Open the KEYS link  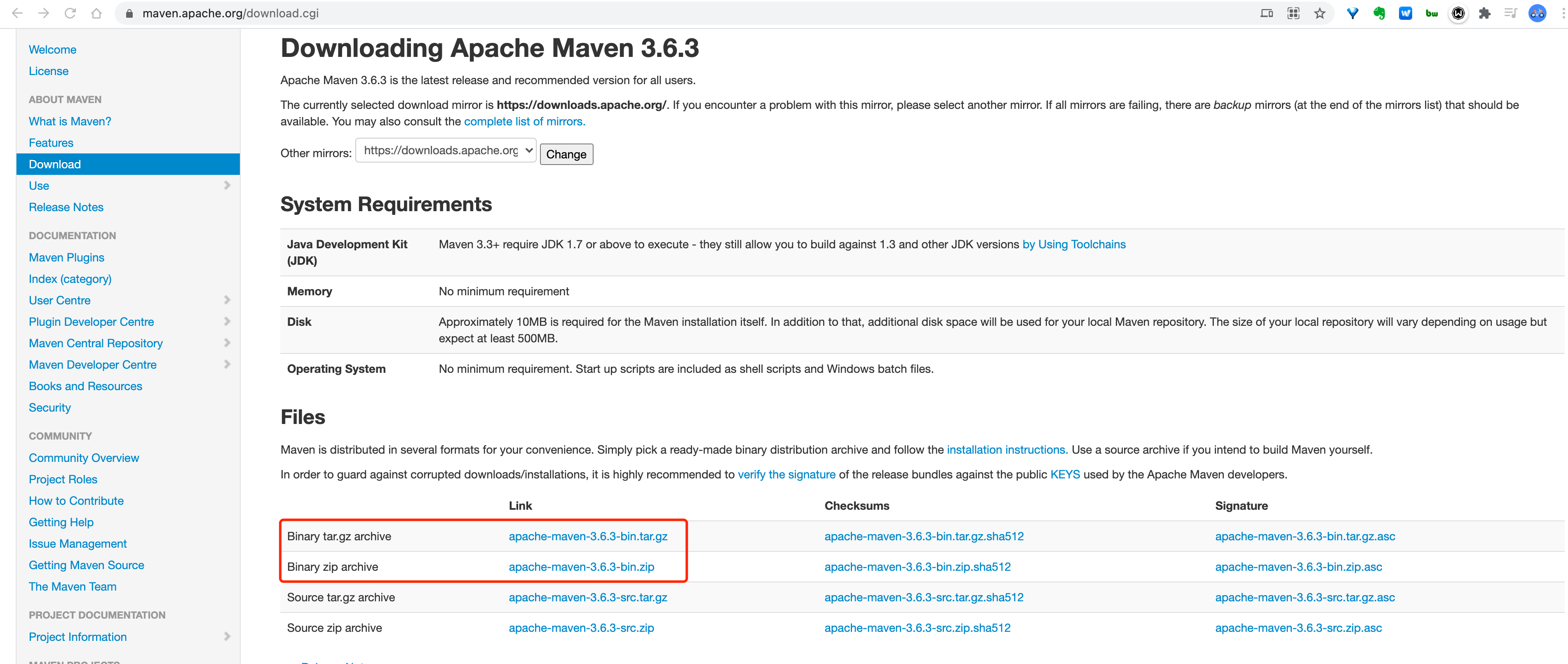pyautogui.click(x=1065, y=475)
